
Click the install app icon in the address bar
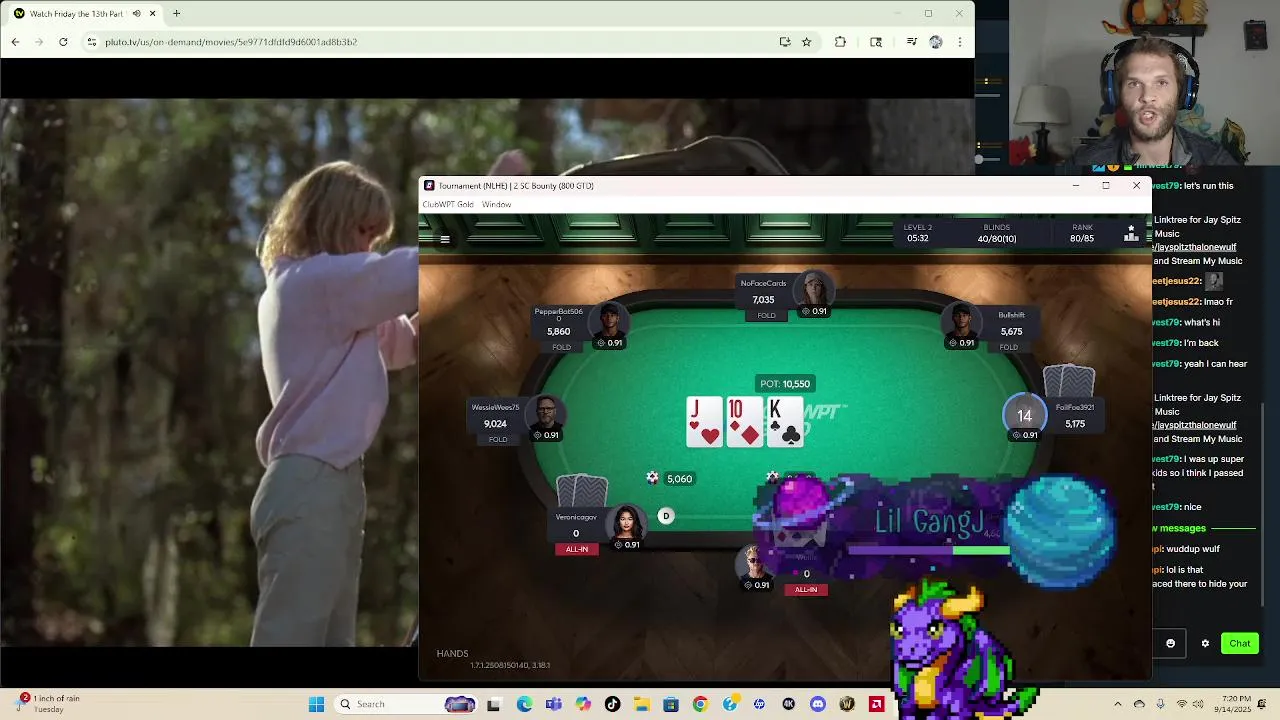click(785, 42)
